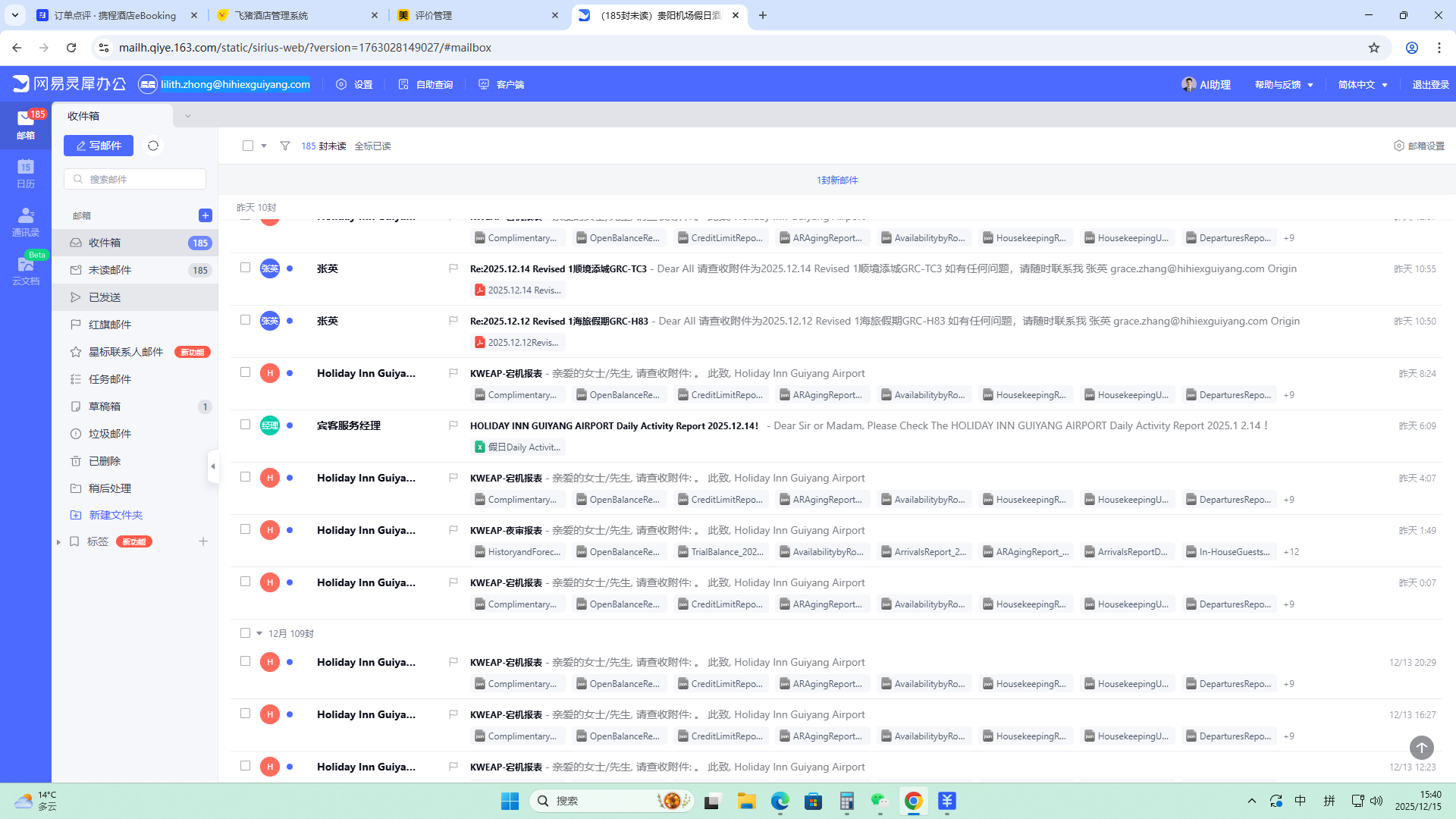This screenshot has width=1456, height=819.
Task: Flag the 宾客服务经理 email
Action: tap(453, 425)
